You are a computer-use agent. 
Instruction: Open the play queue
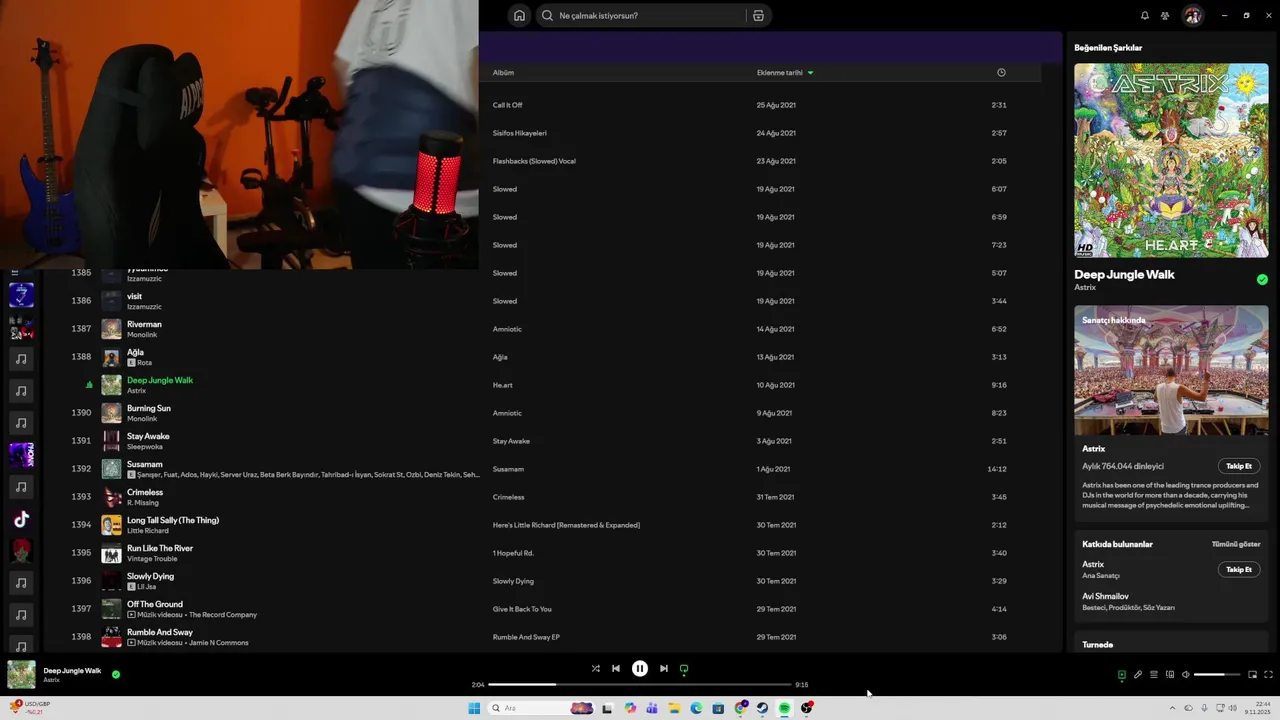pyautogui.click(x=1153, y=674)
